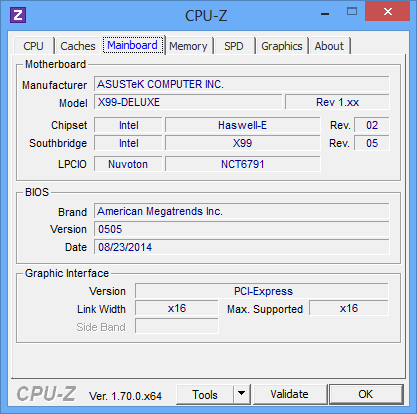417x414 pixels.
Task: Expand the Tools dropdown arrow
Action: point(242,395)
